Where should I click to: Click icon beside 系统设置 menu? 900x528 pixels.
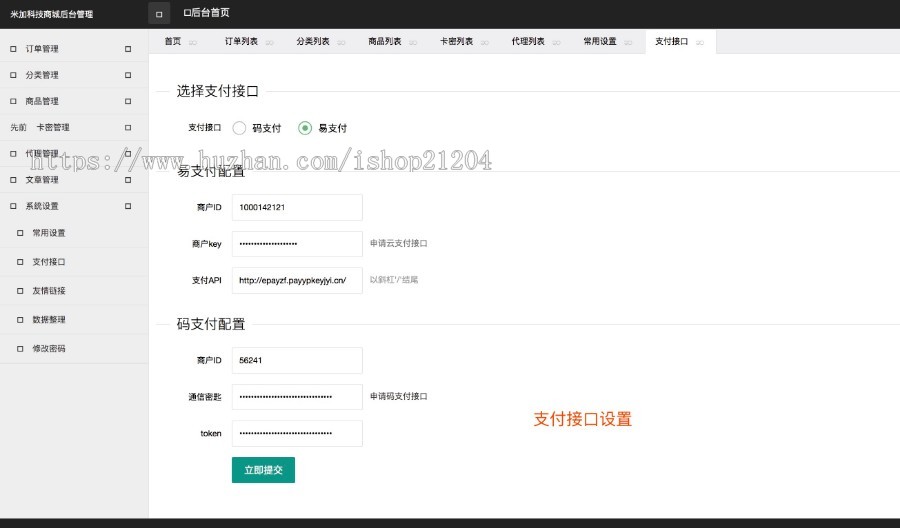tap(13, 206)
